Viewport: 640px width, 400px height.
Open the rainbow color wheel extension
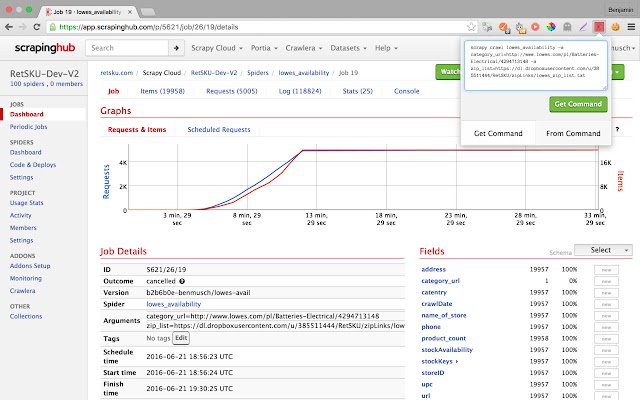pos(551,27)
